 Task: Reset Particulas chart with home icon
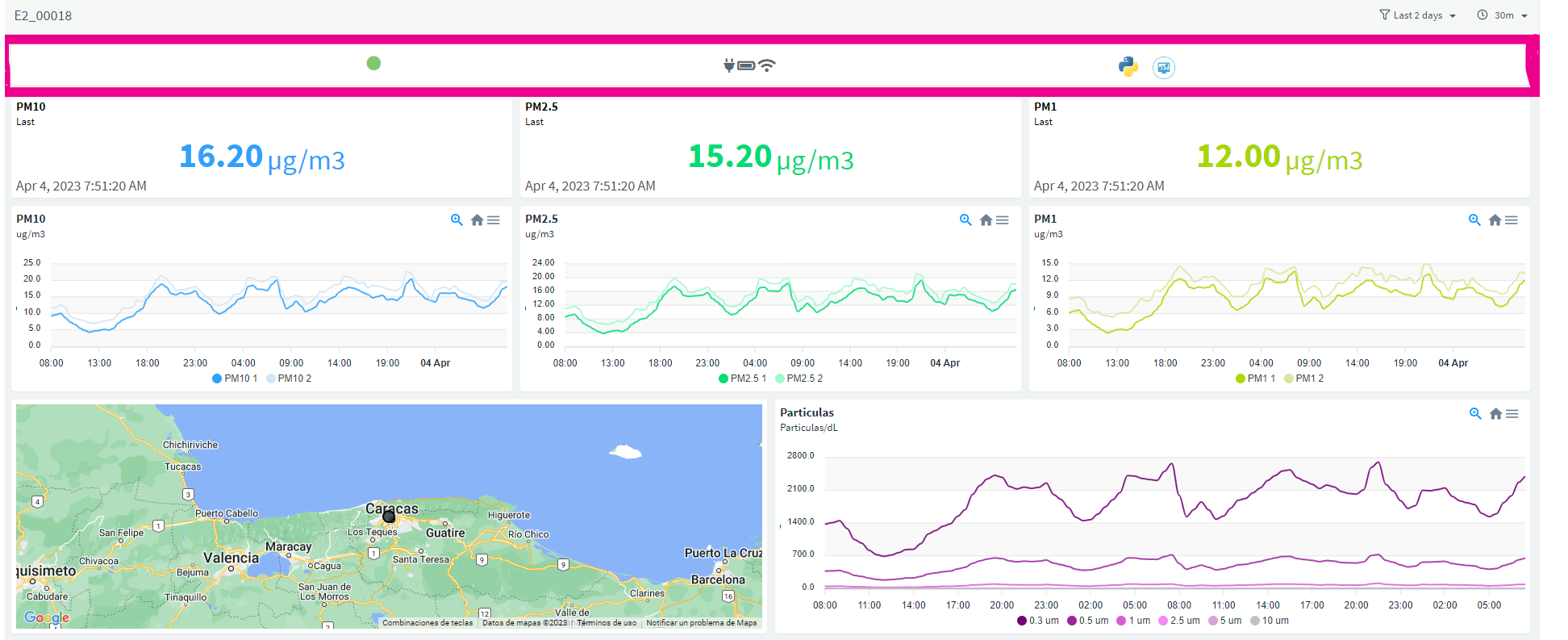(1495, 413)
